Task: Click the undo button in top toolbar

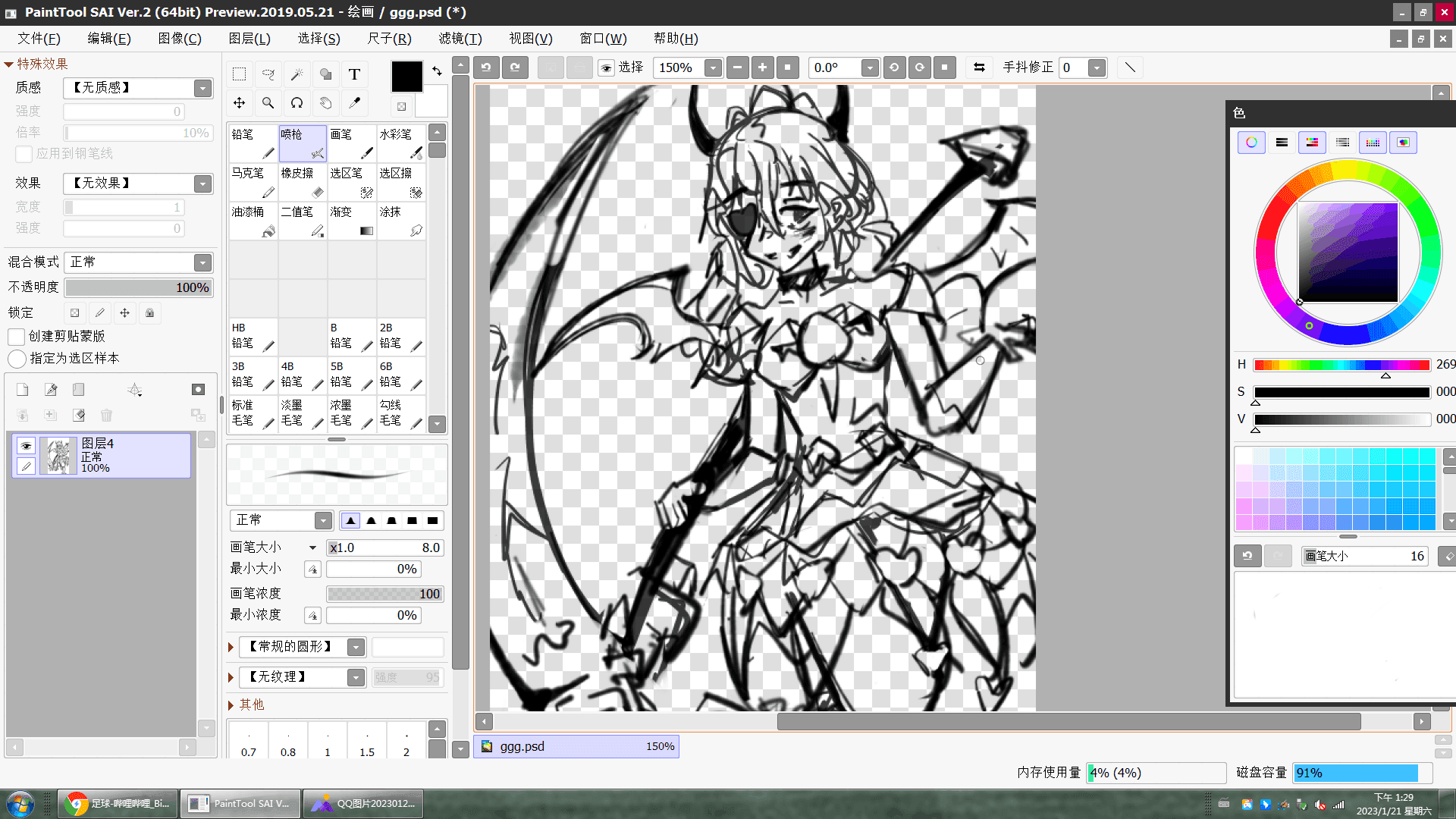Action: 486,67
